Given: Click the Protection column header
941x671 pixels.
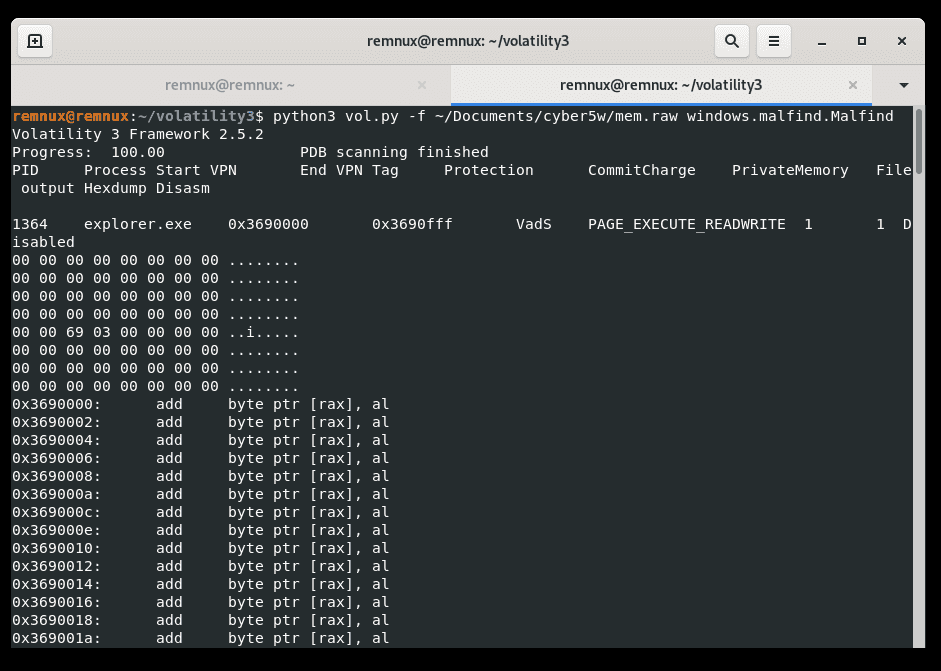Looking at the screenshot, I should (x=489, y=170).
